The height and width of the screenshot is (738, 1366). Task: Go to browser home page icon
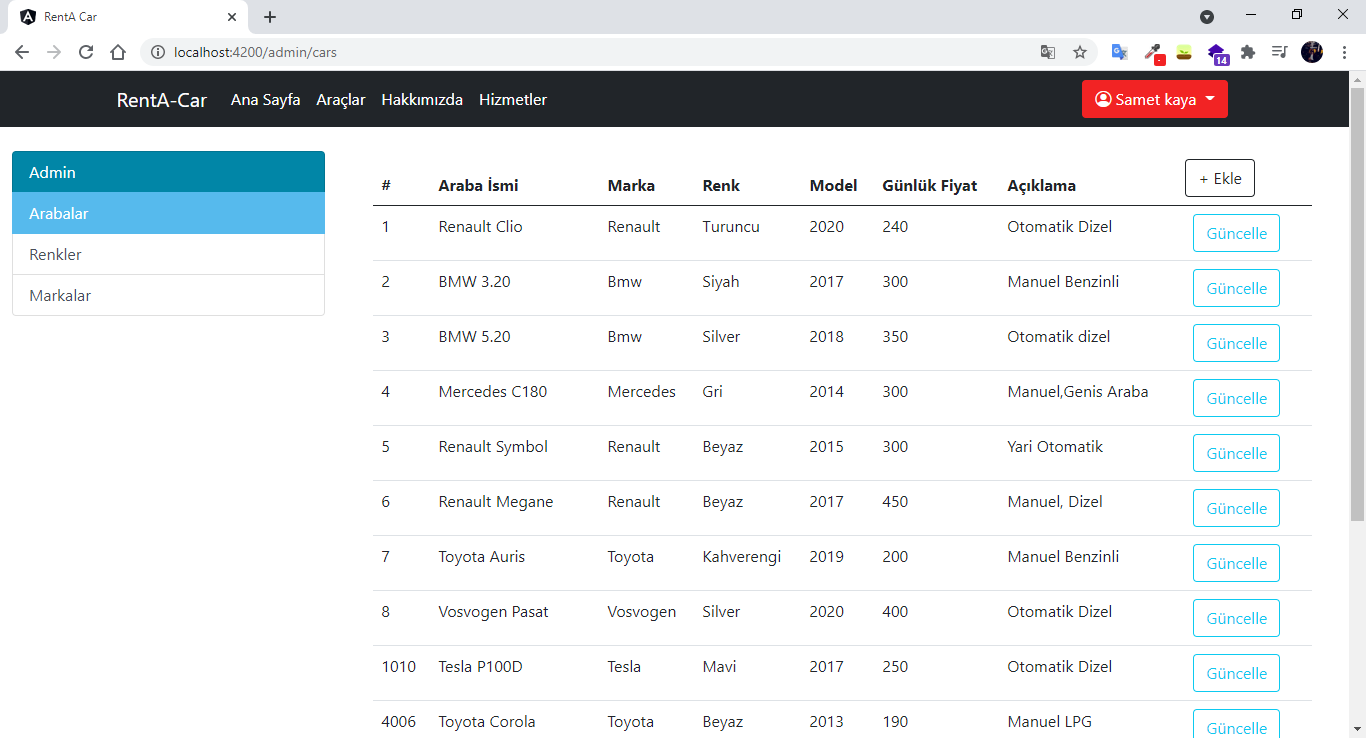[118, 52]
